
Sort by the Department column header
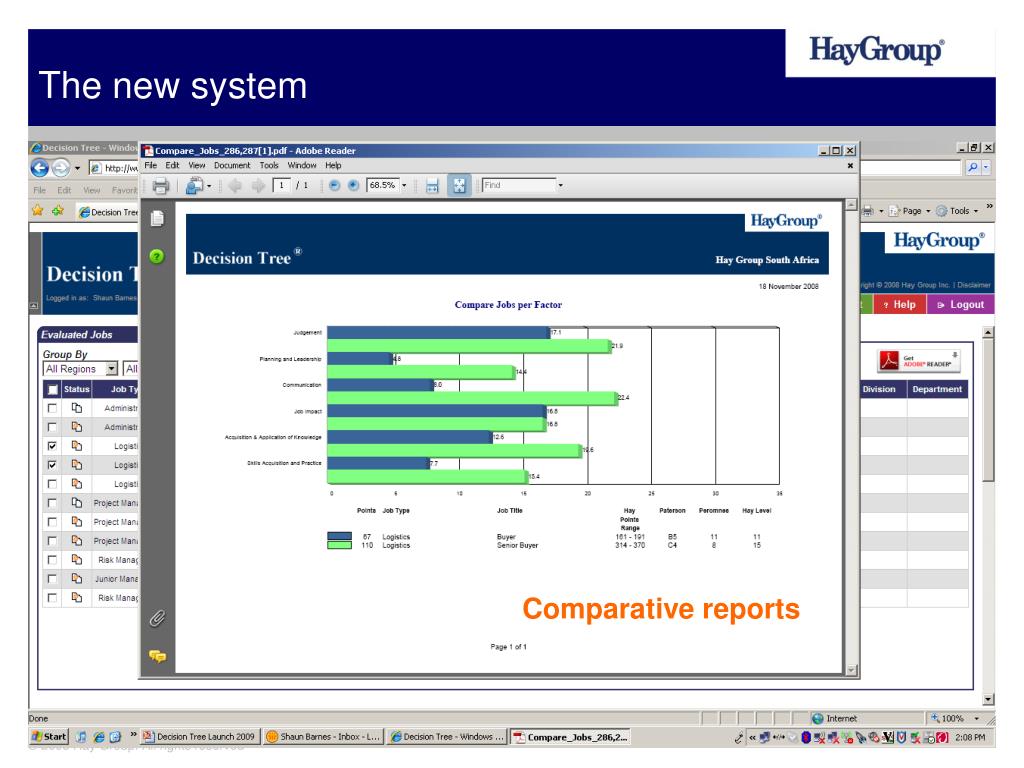(x=937, y=389)
